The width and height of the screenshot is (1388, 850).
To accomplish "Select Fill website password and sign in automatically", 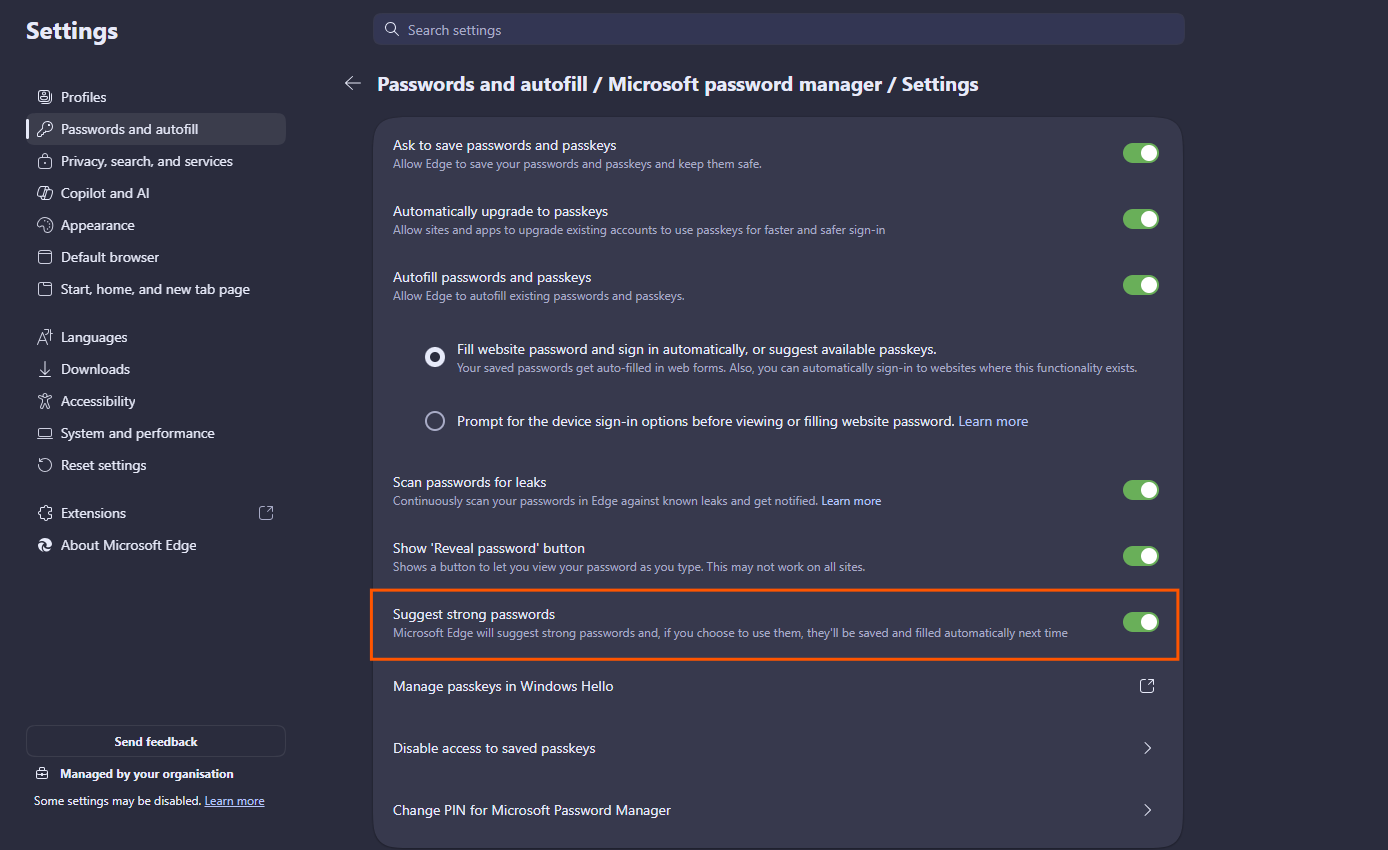I will pyautogui.click(x=435, y=357).
